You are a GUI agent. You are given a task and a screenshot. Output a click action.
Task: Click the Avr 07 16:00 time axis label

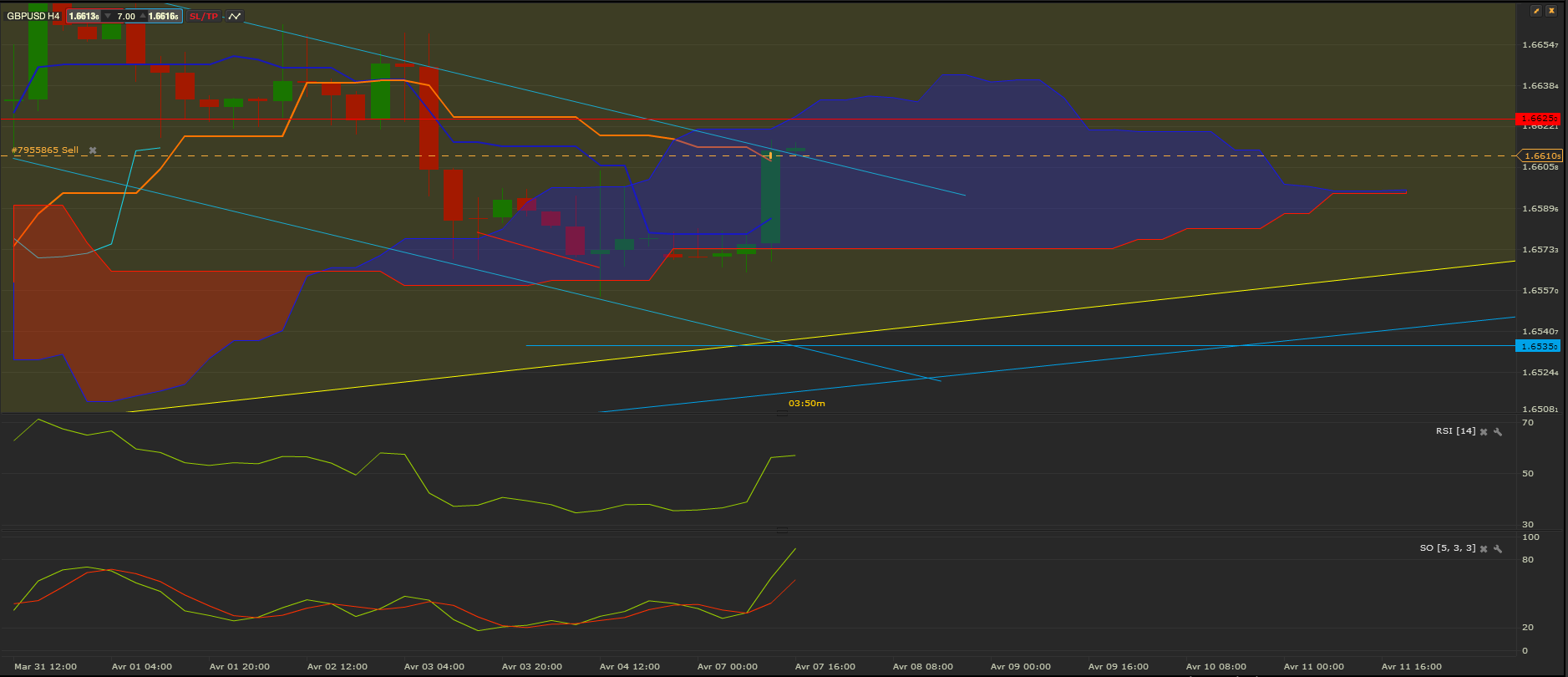[x=825, y=667]
